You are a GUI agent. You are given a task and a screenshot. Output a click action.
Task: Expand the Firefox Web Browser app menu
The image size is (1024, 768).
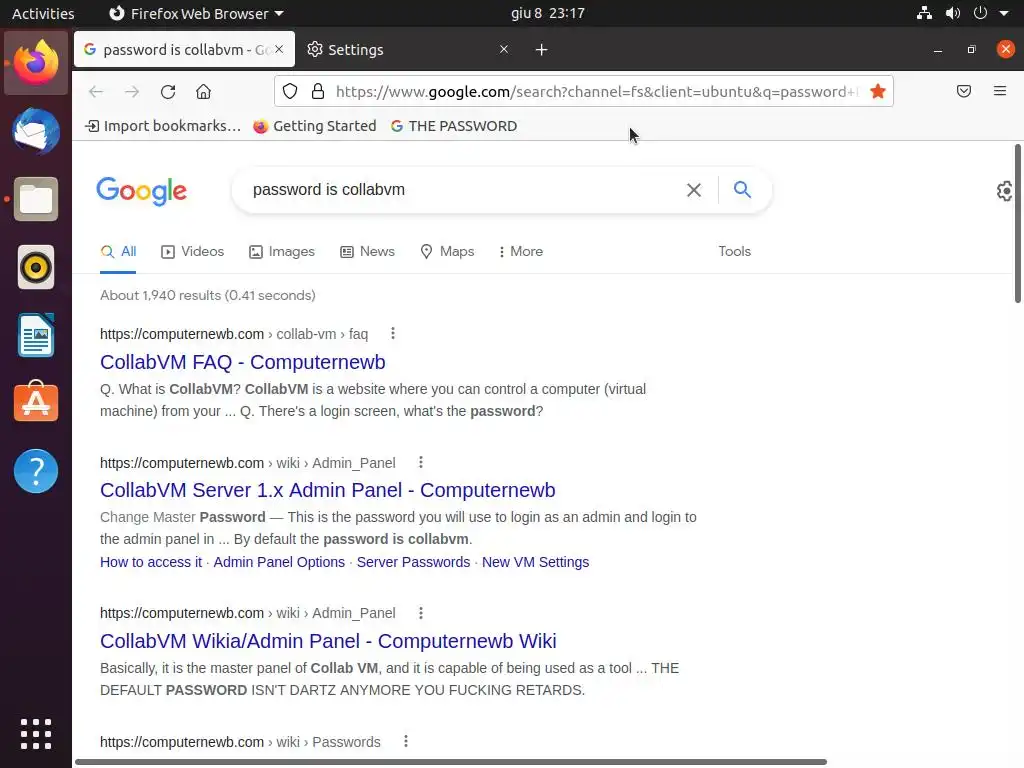(197, 13)
